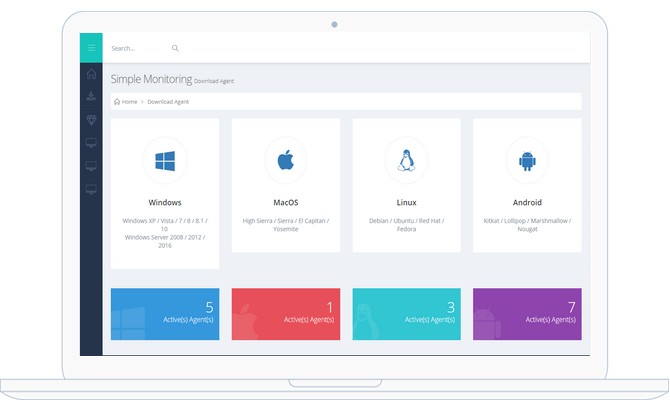Click the Android robot icon

[x=527, y=160]
